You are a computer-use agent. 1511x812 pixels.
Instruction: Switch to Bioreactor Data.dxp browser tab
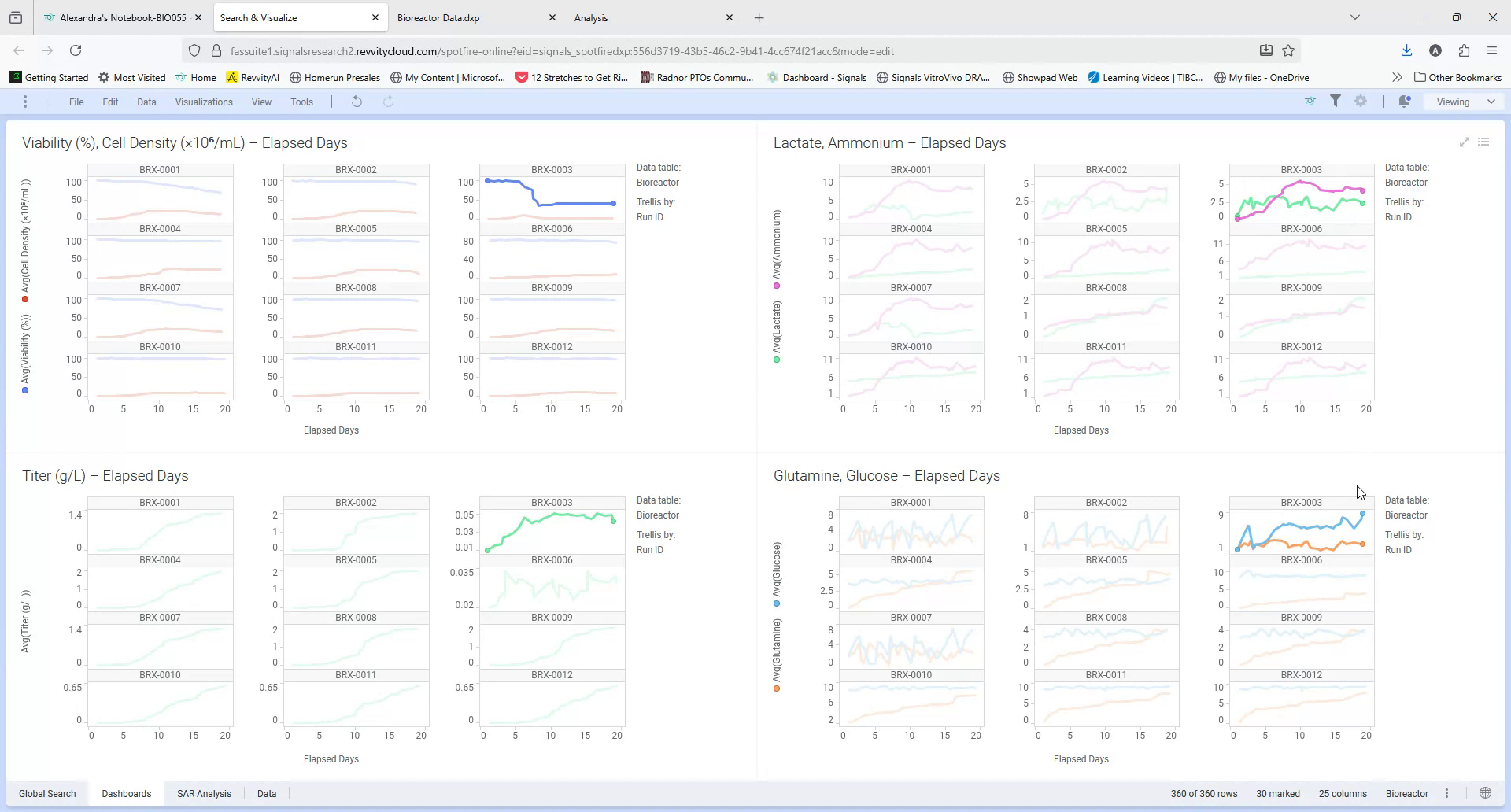tap(438, 17)
